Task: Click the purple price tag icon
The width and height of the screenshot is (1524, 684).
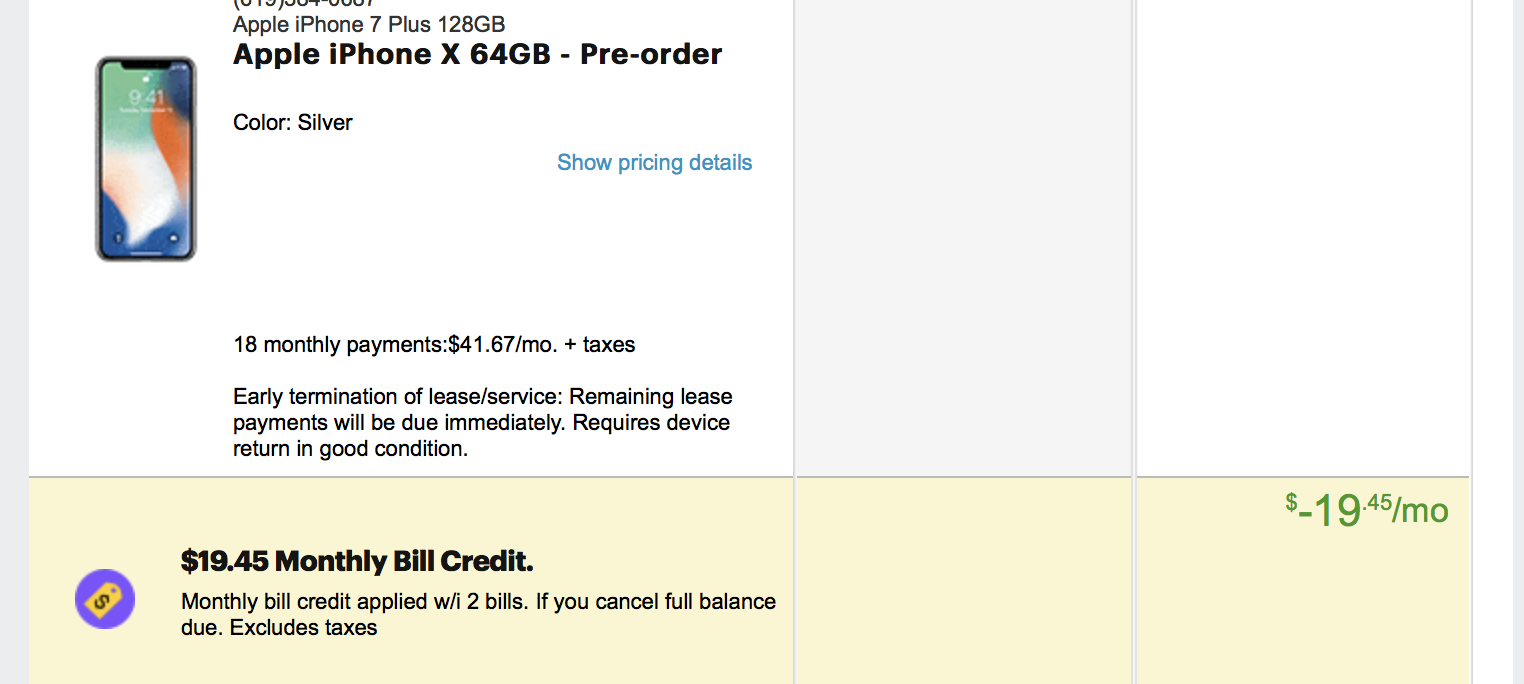Action: pyautogui.click(x=105, y=599)
